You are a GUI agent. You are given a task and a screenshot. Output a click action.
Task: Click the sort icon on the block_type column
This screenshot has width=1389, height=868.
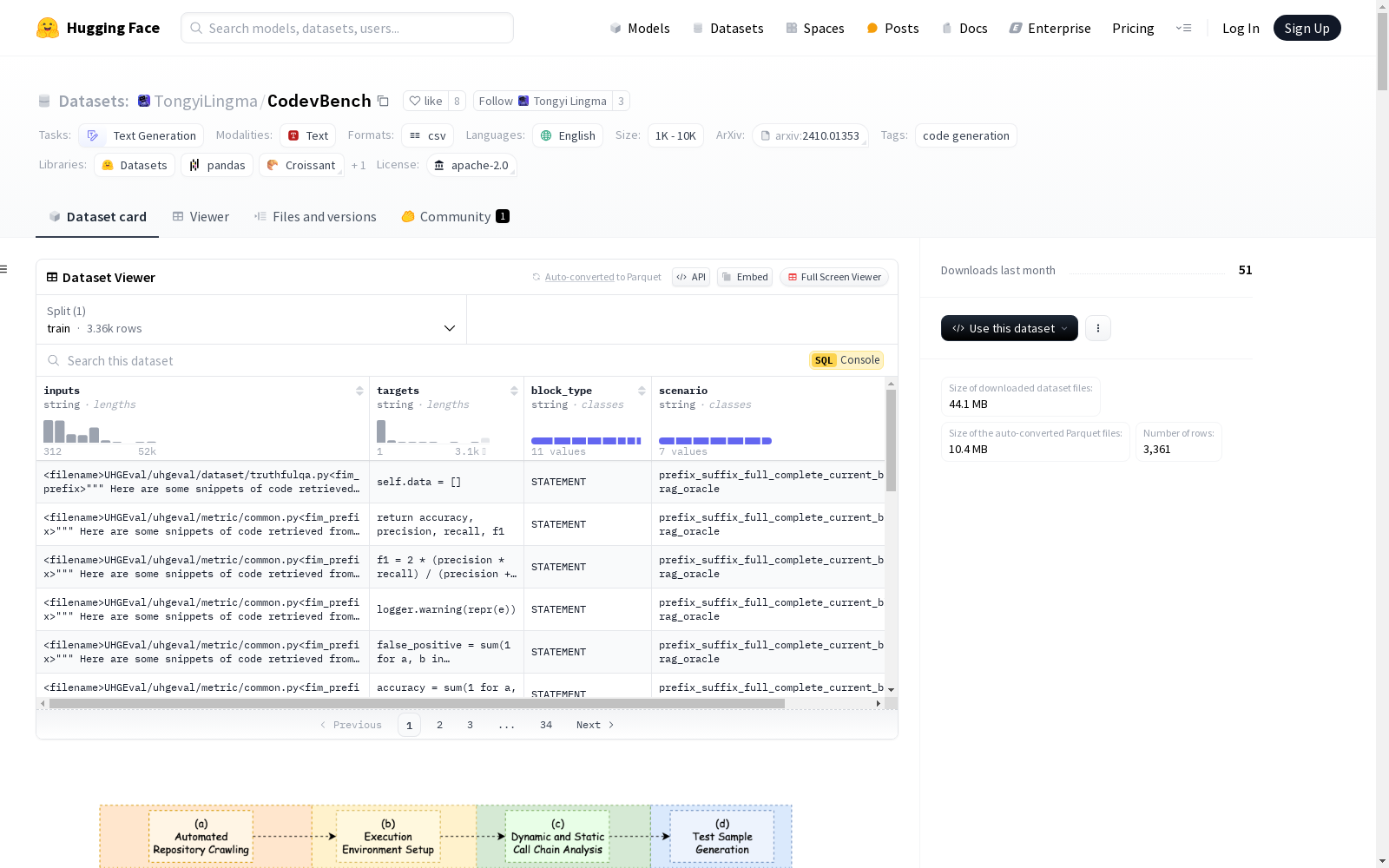pos(642,391)
